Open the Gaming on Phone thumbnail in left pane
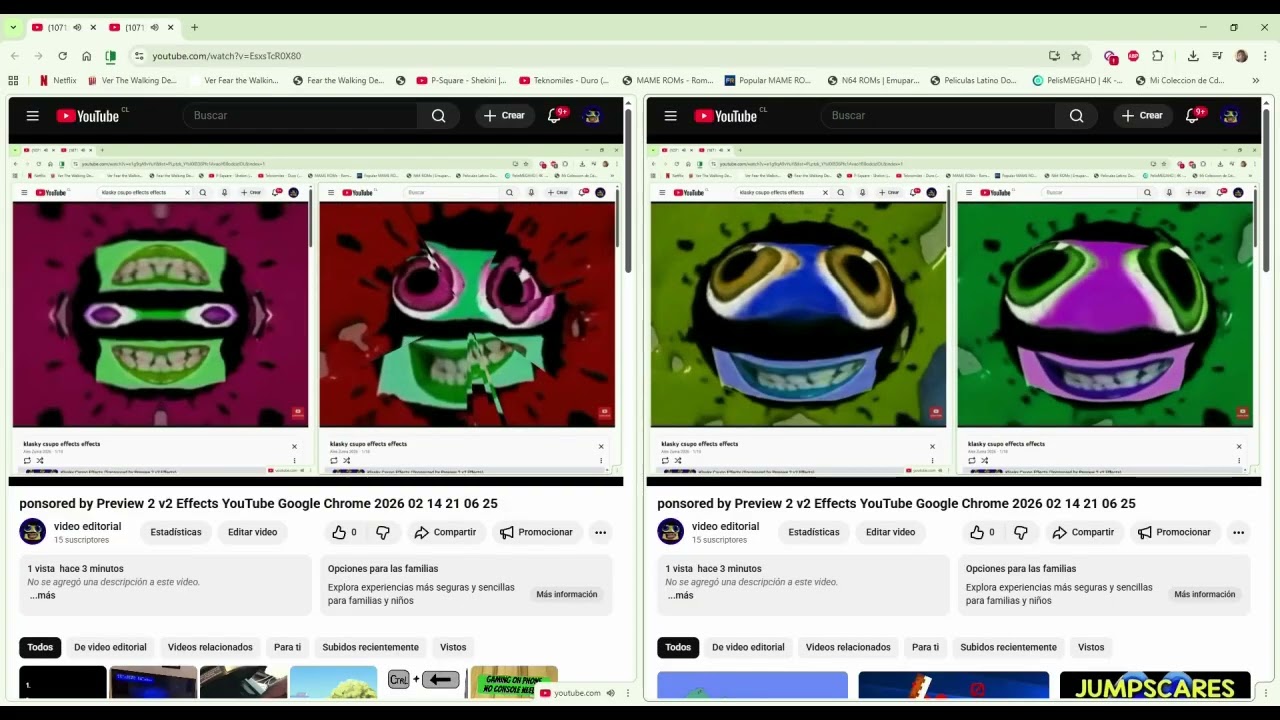 click(514, 683)
